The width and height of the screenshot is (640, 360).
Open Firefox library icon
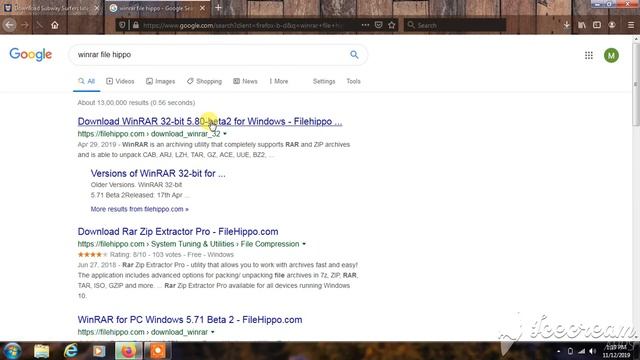pos(582,25)
